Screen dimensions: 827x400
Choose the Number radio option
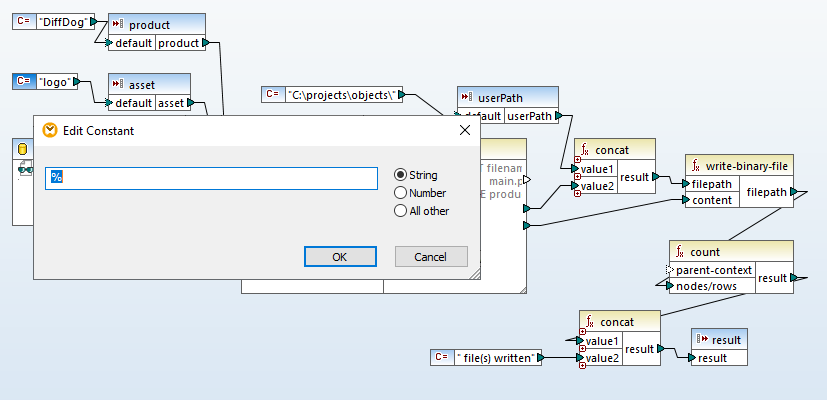coord(401,193)
